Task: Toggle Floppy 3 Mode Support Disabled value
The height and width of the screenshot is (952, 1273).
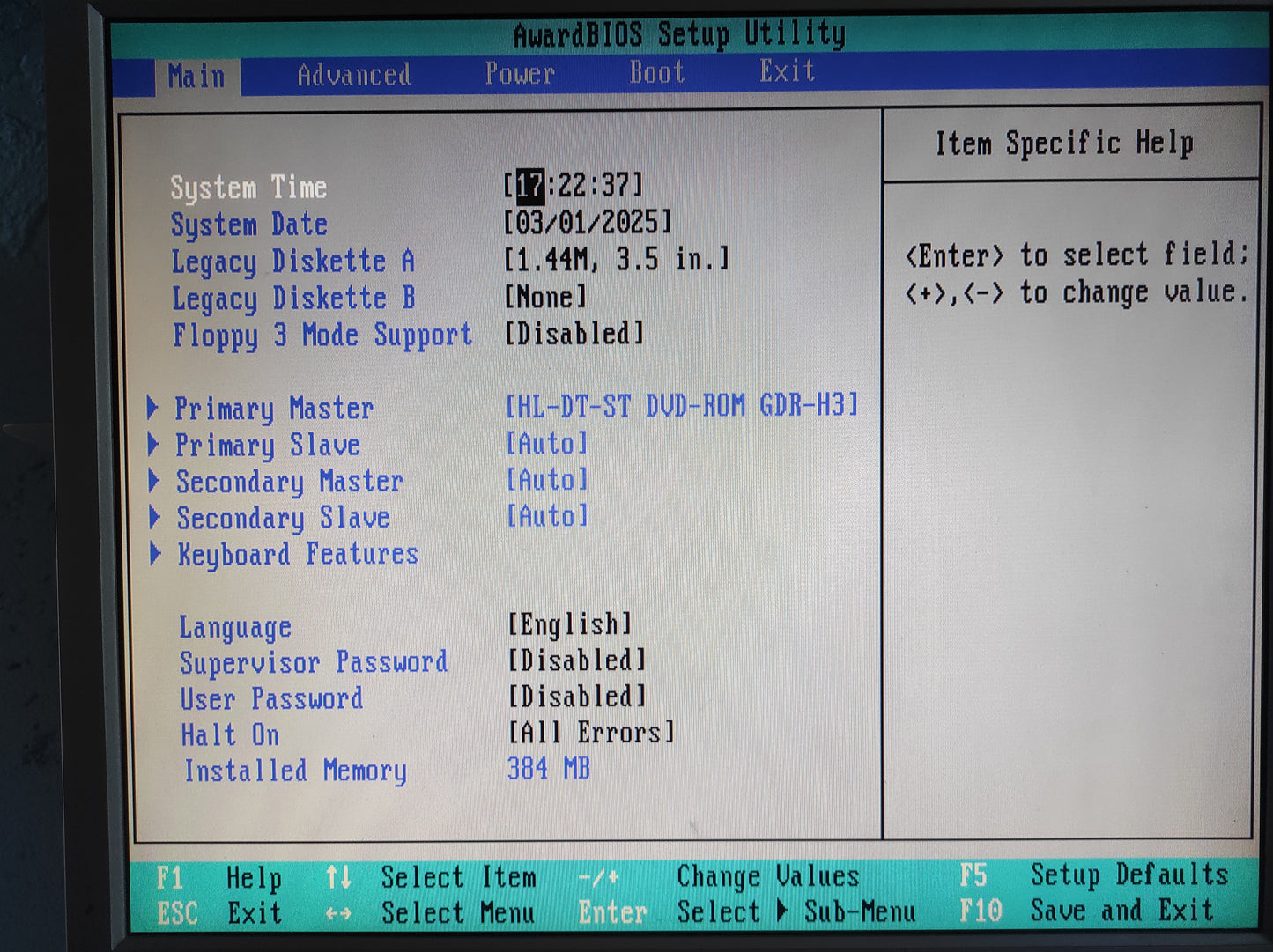Action: pyautogui.click(x=574, y=334)
